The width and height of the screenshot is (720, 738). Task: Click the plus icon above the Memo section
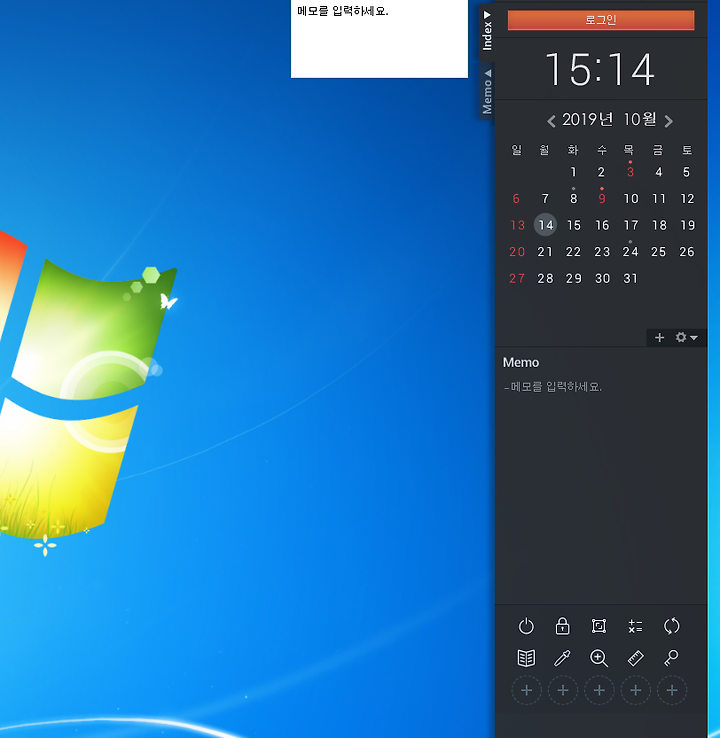(x=659, y=337)
